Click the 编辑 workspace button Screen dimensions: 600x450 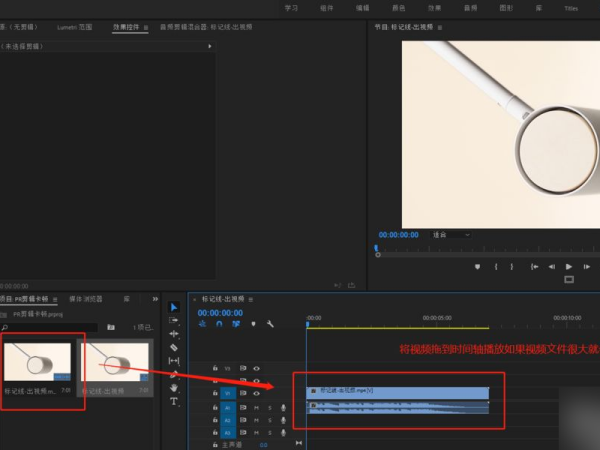(x=362, y=7)
